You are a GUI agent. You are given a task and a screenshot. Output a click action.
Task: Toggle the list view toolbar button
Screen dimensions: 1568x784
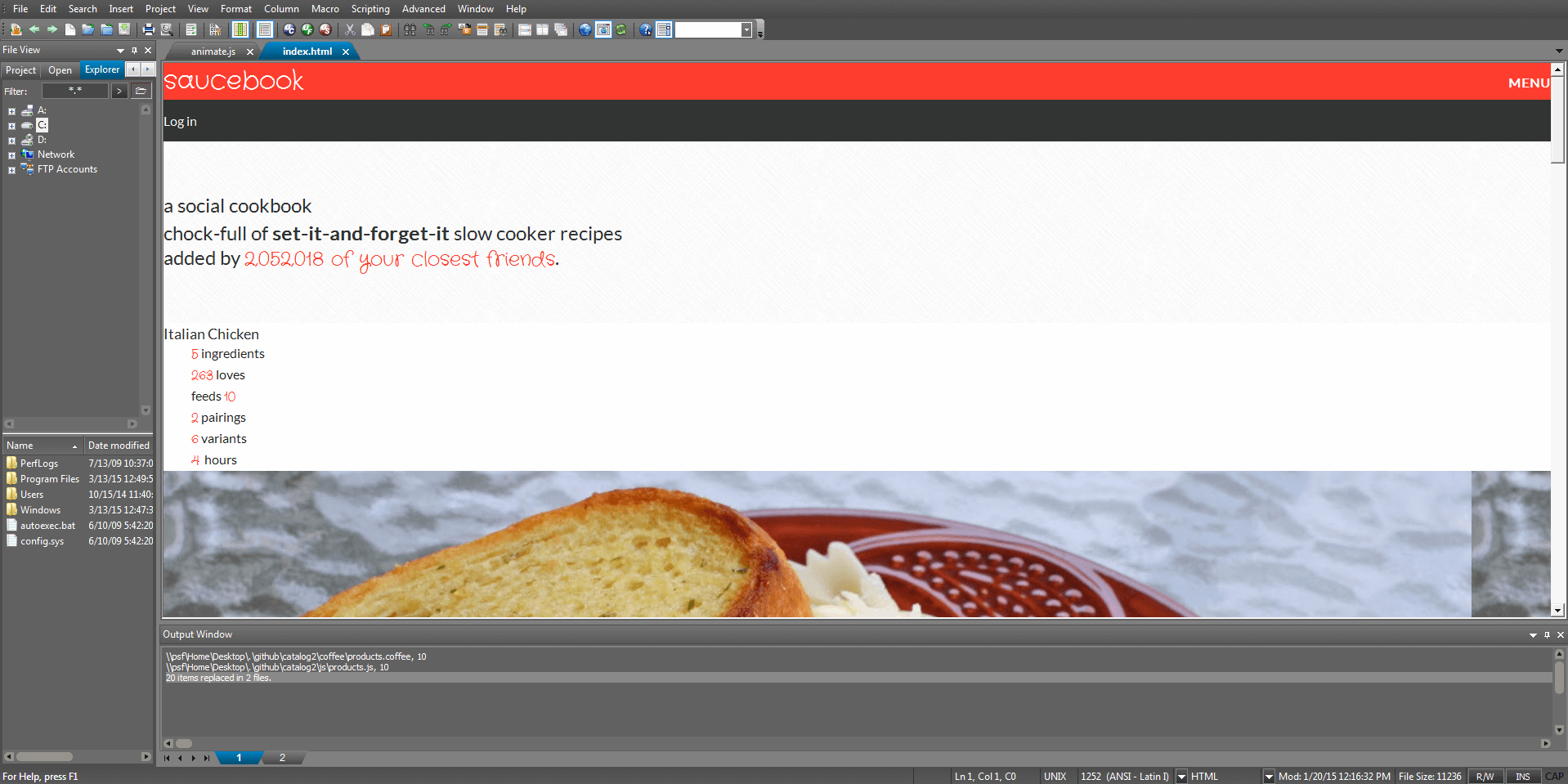pos(265,29)
